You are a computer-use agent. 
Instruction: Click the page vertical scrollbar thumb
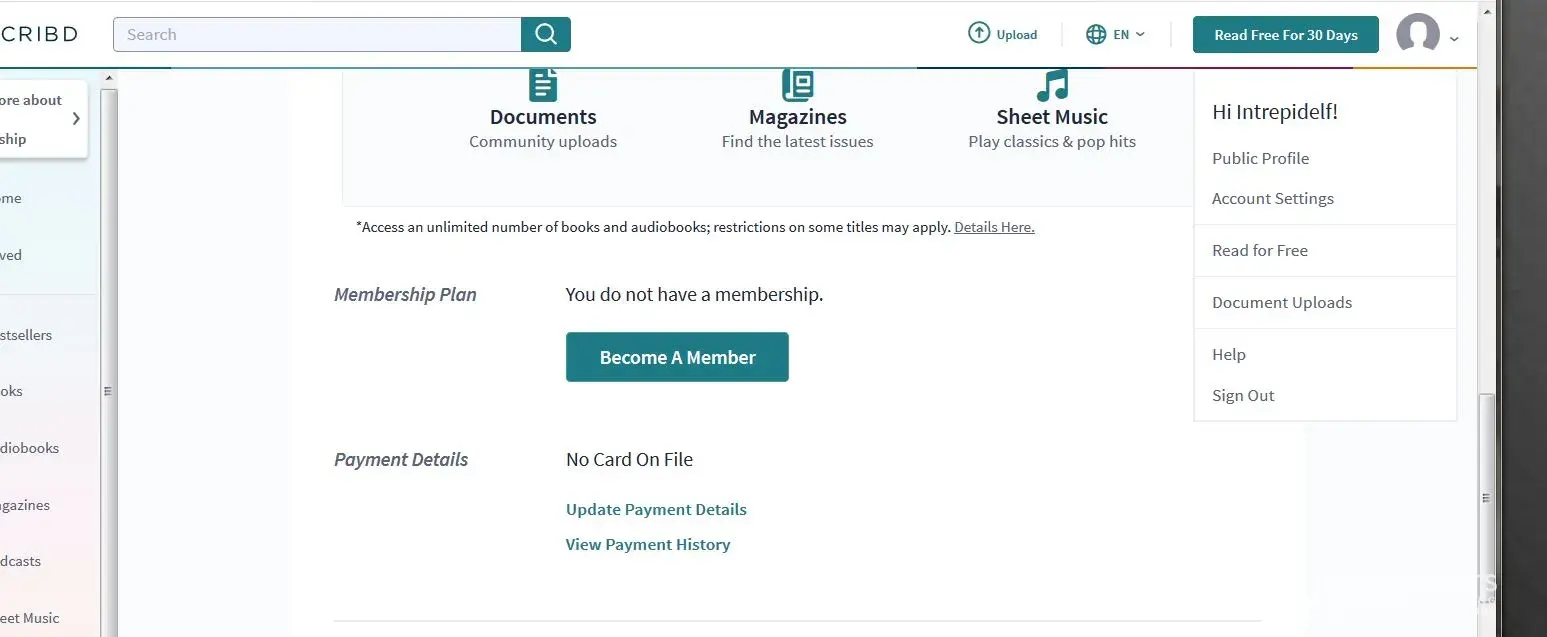pos(1486,497)
